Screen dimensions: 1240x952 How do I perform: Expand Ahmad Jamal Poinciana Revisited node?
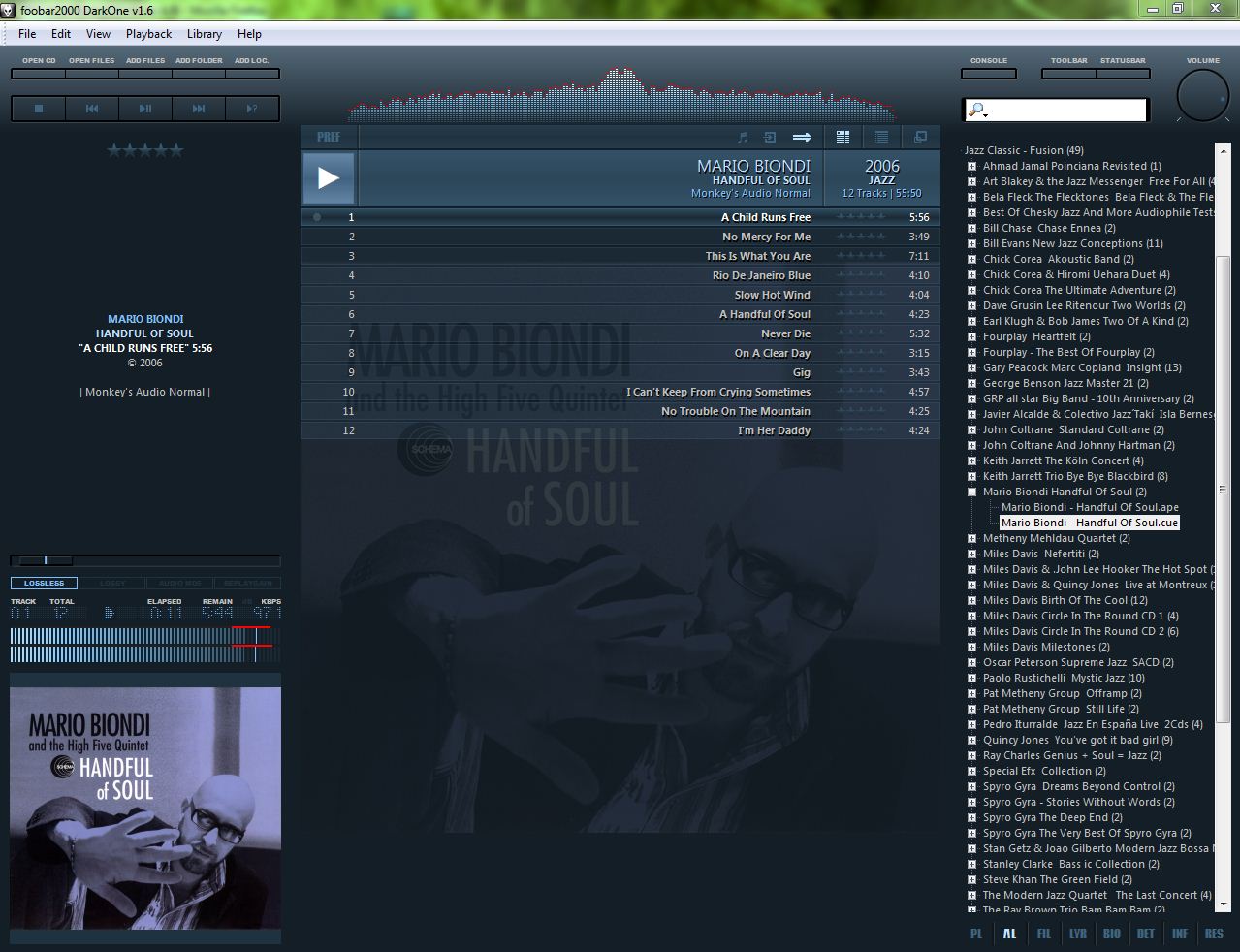pyautogui.click(x=971, y=166)
